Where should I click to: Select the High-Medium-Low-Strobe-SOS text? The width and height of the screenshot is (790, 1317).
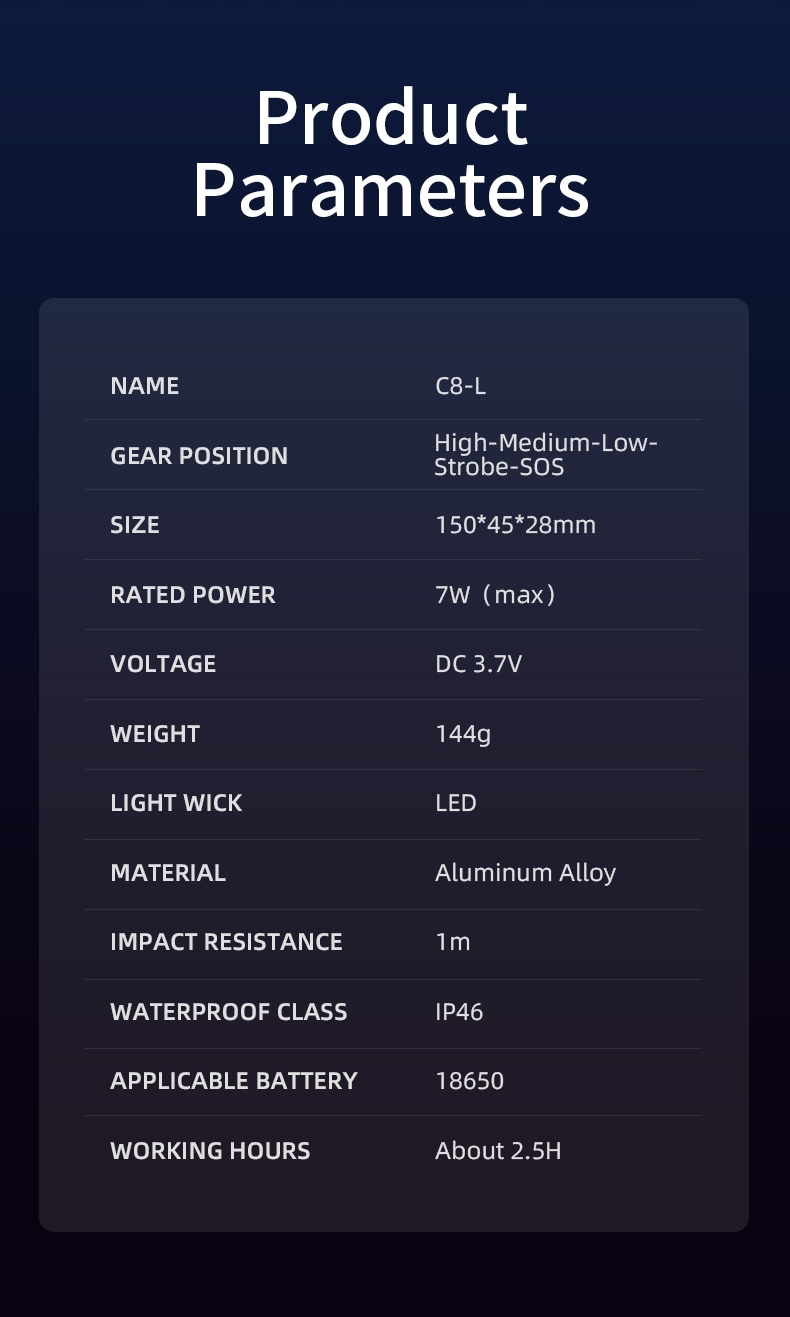pos(545,454)
